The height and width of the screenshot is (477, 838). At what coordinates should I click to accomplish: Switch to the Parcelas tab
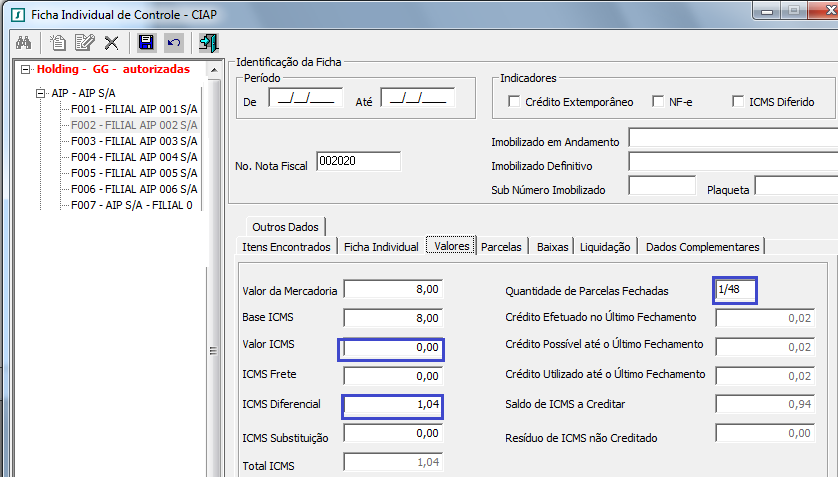(501, 246)
